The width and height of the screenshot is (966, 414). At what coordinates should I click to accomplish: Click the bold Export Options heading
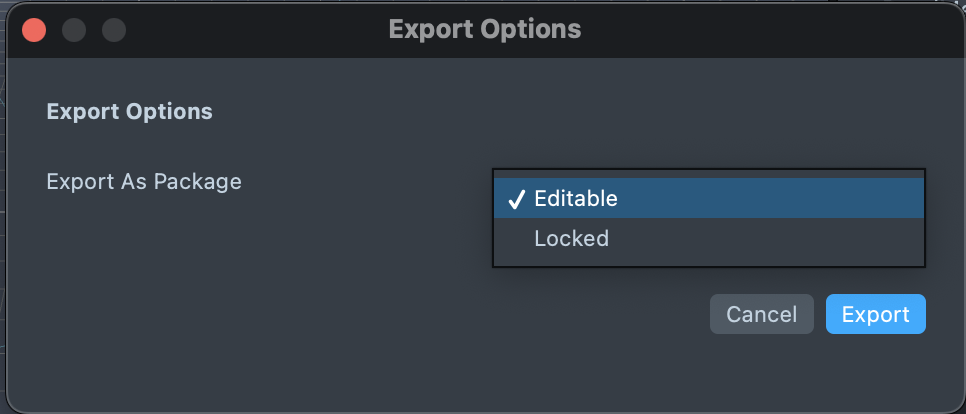(129, 111)
